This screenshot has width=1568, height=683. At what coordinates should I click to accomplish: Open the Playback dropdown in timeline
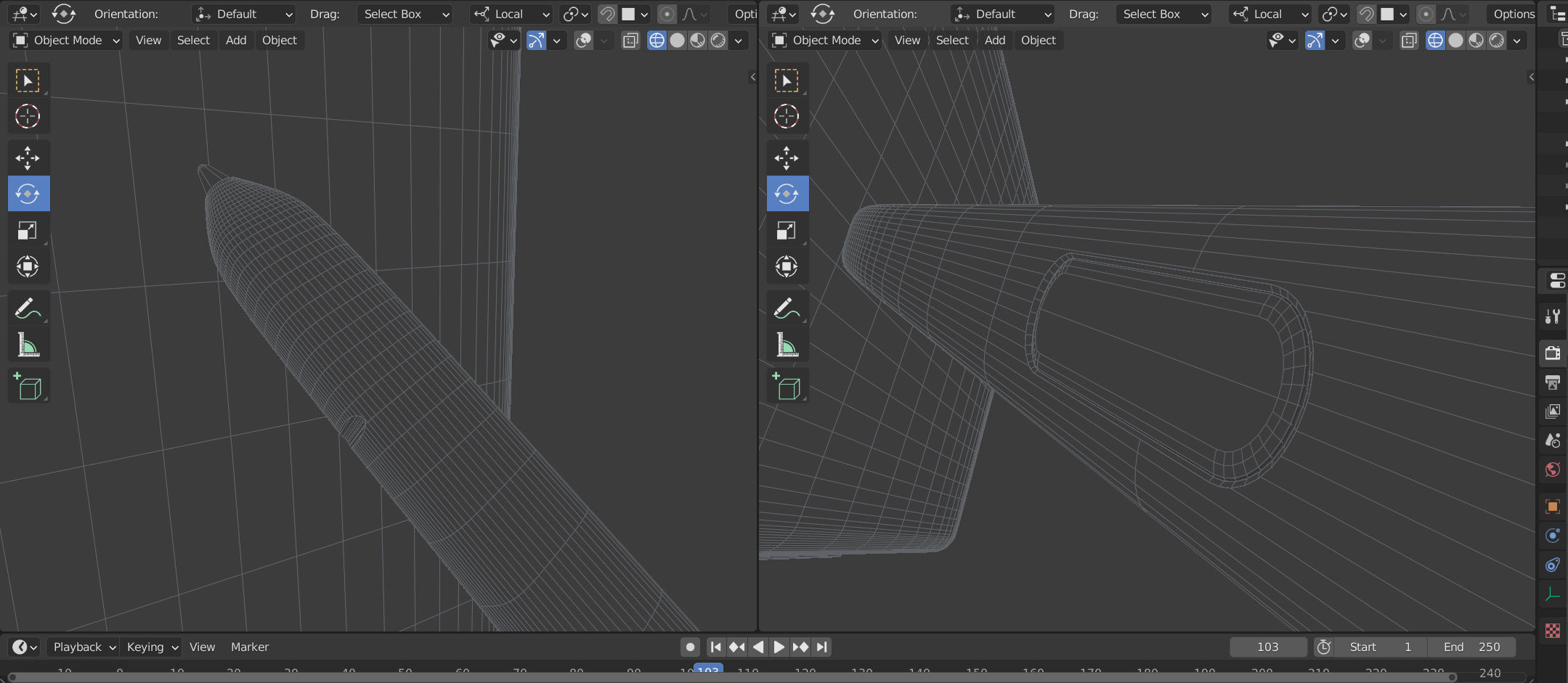pyautogui.click(x=84, y=647)
